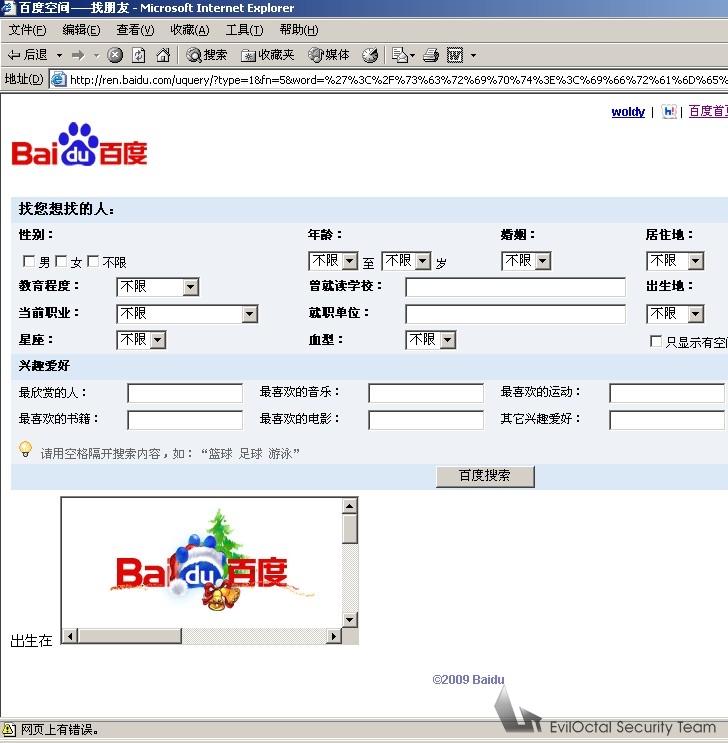Check the 只显示有空间 checkbox
This screenshot has width=728, height=743.
pos(656,341)
